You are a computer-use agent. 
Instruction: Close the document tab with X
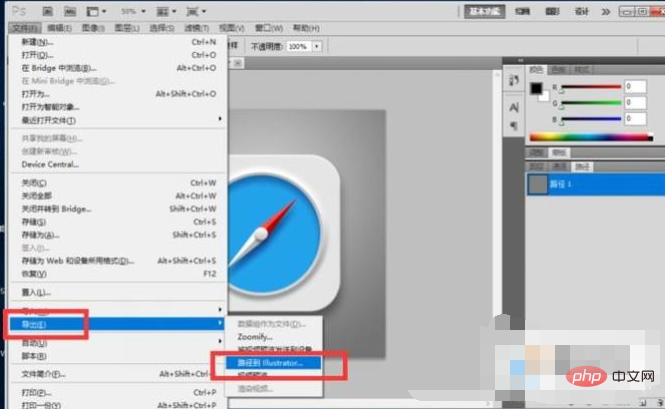238,63
